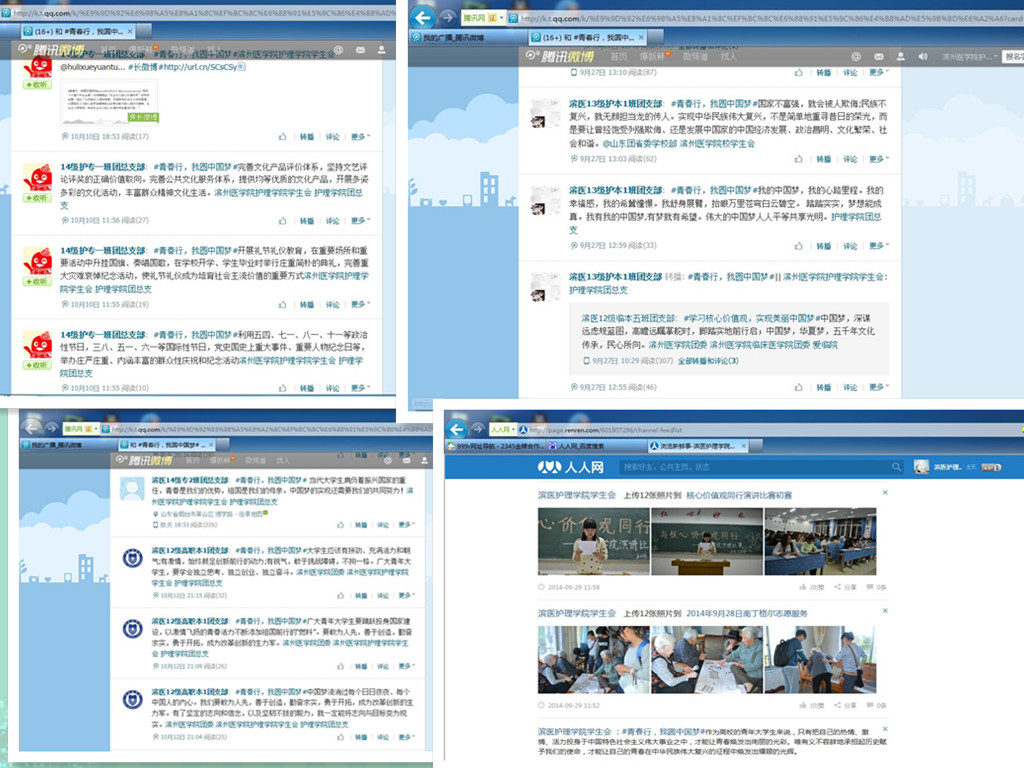Click 转播 on the 10月12日 21:15 post
Image resolution: width=1024 pixels, height=768 pixels.
coord(361,596)
